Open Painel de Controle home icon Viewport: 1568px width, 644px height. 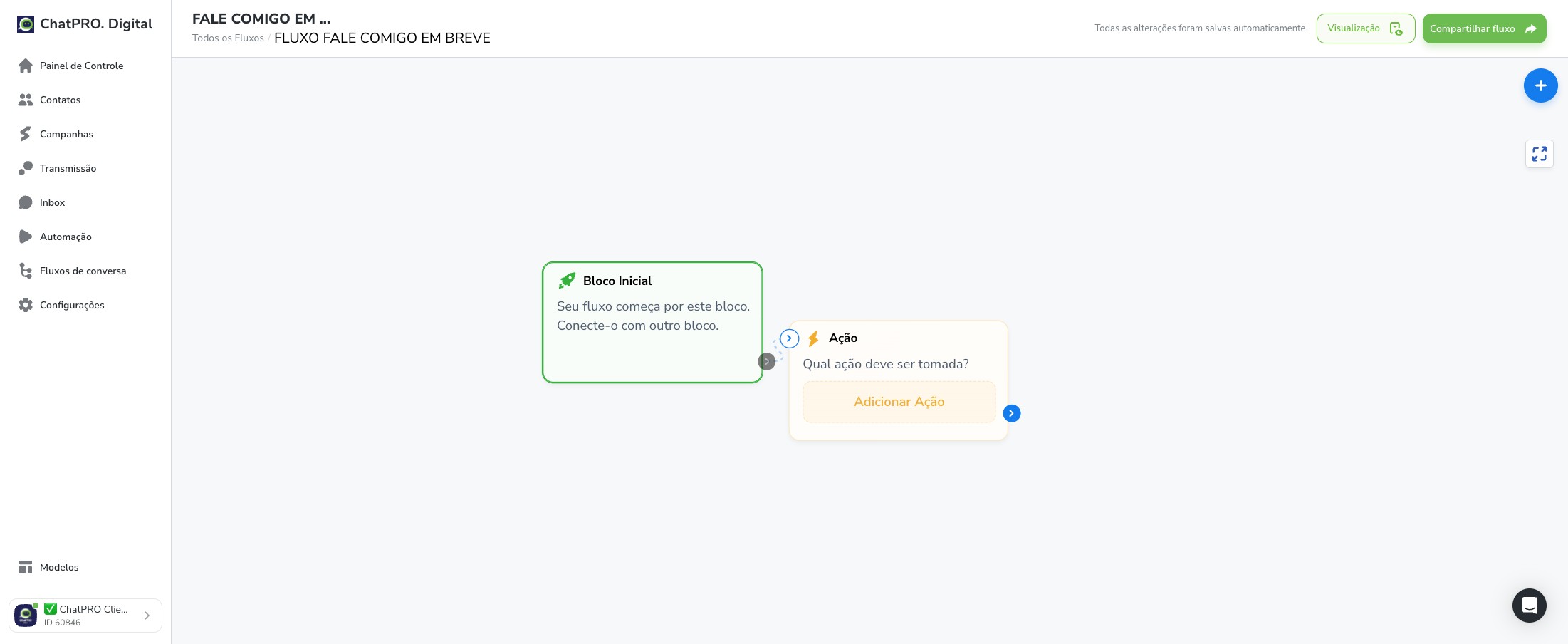26,66
